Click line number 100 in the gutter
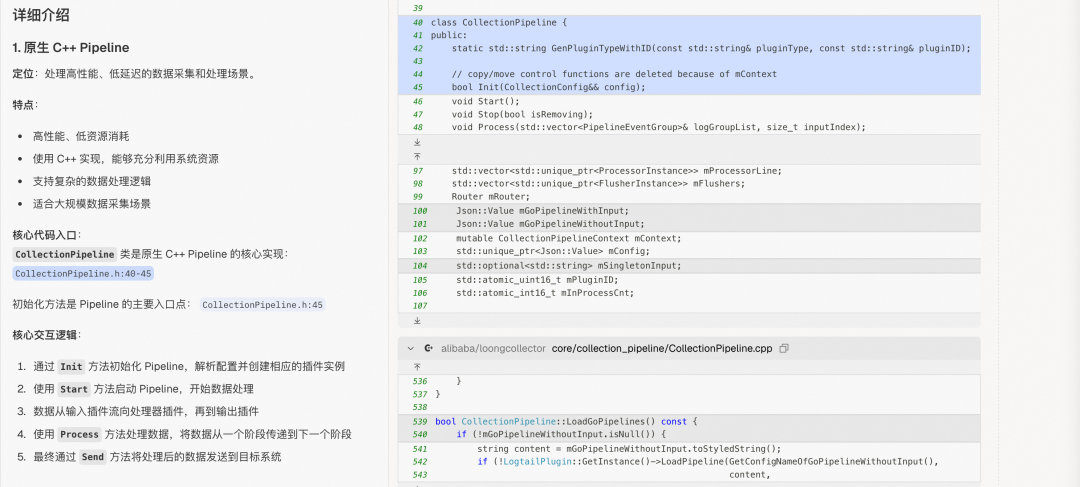This screenshot has width=1080, height=487. pos(419,211)
